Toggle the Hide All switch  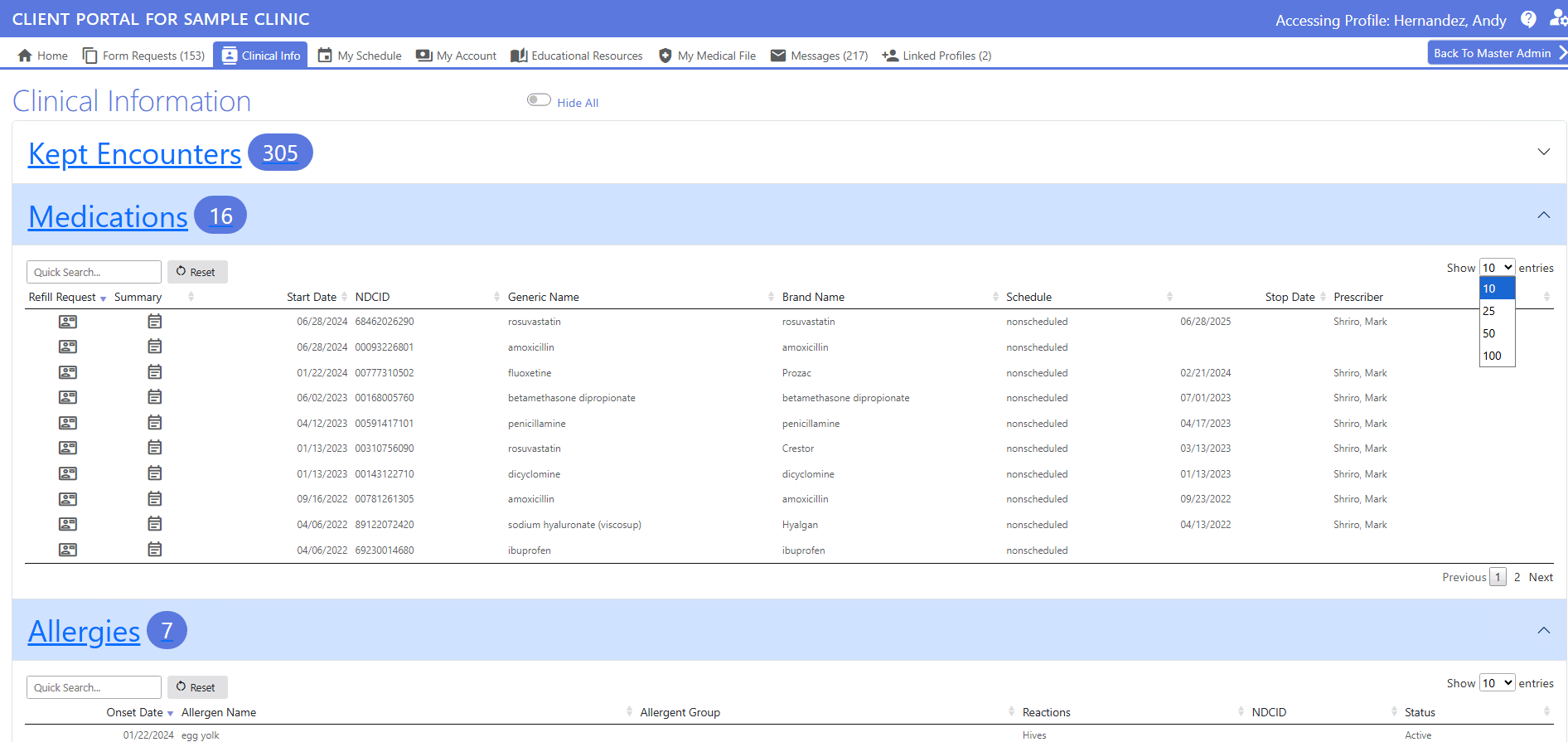pyautogui.click(x=539, y=100)
